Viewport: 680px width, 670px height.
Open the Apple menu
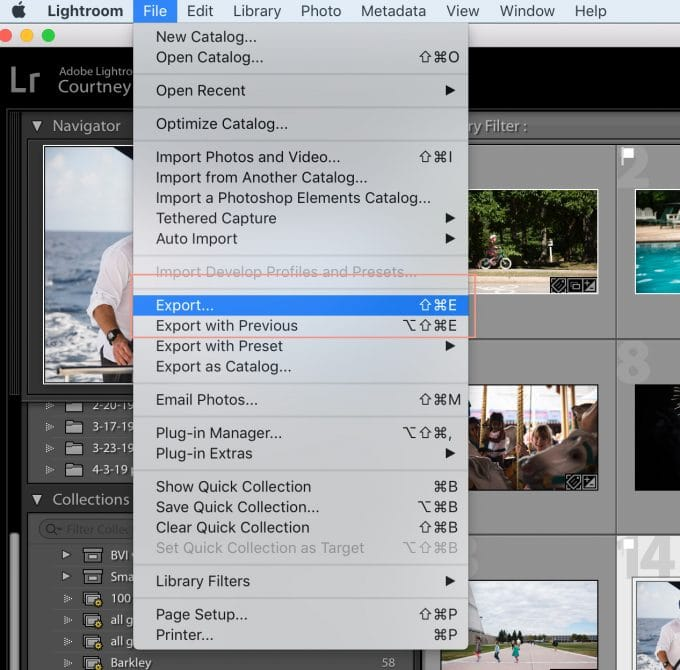point(18,10)
